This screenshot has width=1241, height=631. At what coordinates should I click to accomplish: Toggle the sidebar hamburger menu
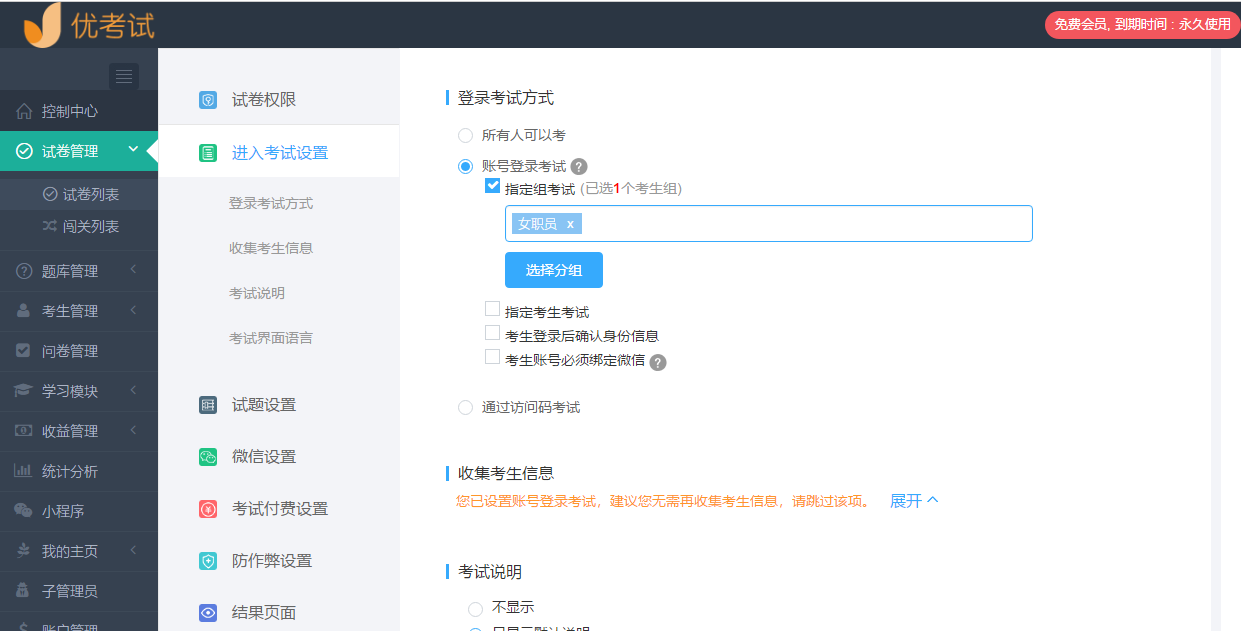[x=123, y=76]
